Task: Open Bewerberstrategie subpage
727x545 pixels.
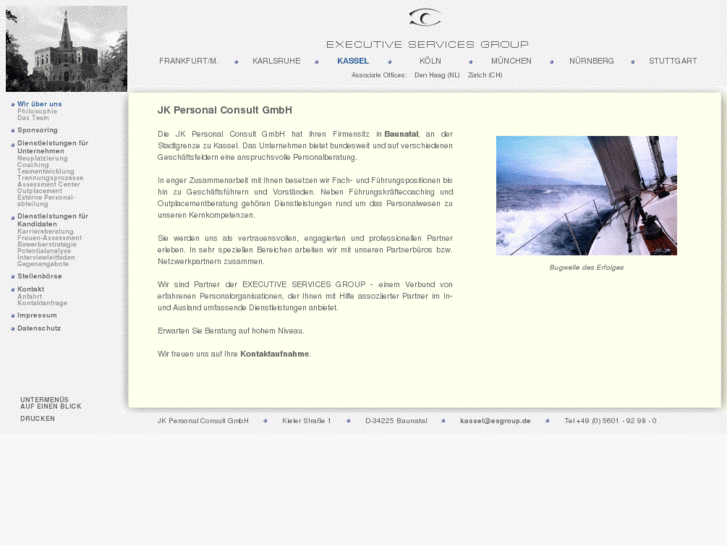Action: [47, 244]
